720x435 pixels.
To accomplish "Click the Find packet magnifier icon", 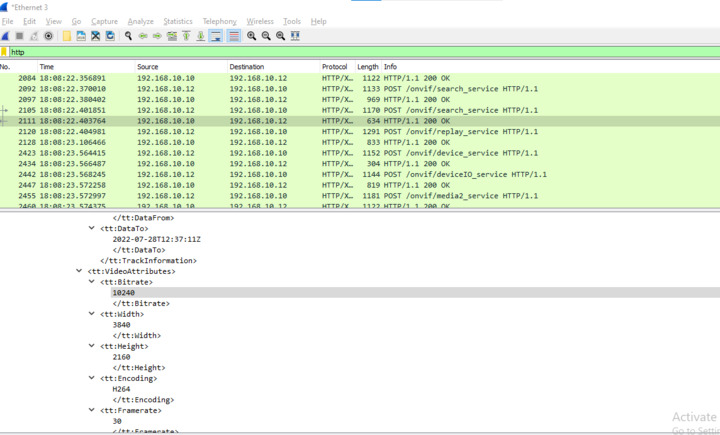I will tap(128, 36).
